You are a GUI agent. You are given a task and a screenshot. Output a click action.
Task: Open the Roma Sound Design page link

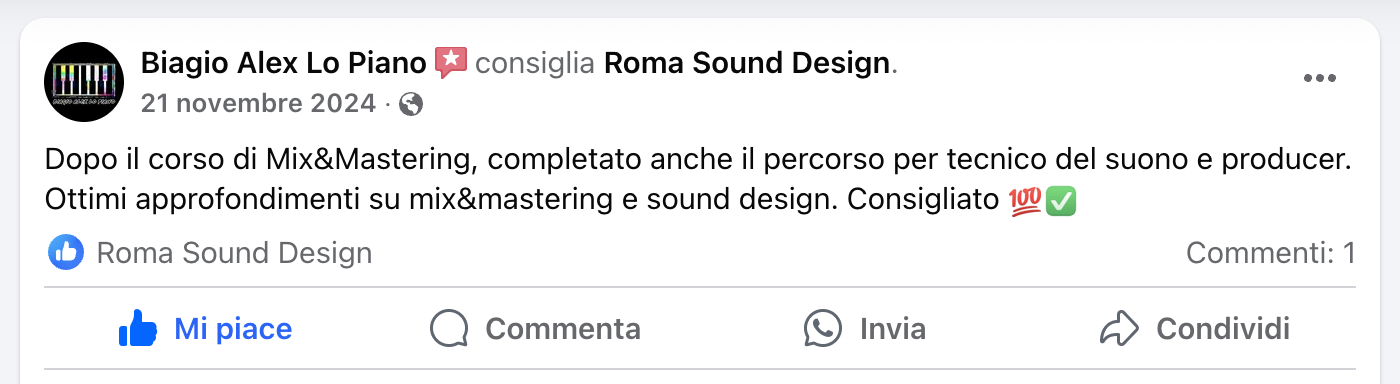coord(747,63)
